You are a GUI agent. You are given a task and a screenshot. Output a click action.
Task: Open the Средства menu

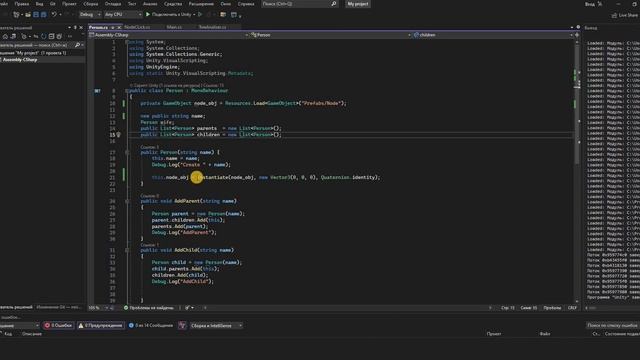click(x=173, y=4)
